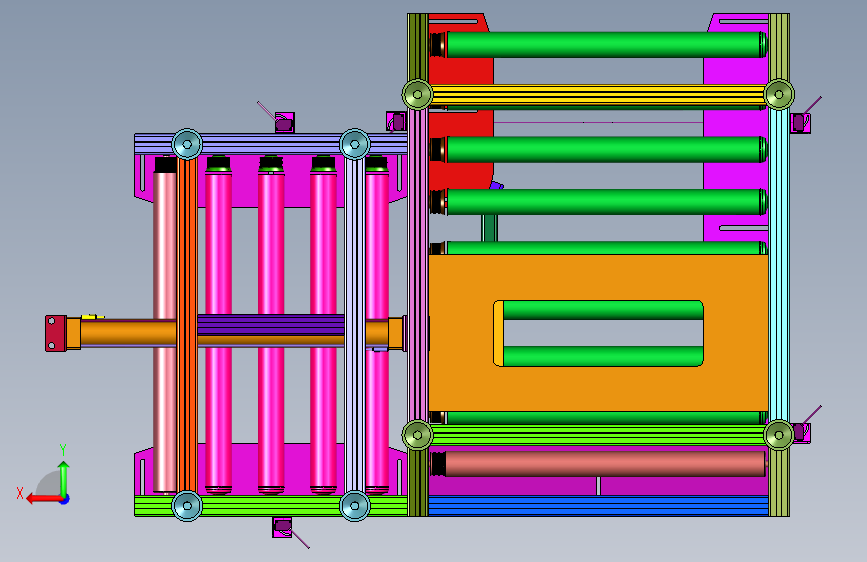867x562 pixels.
Task: Select the orange vertical extrusion on left conveyor
Action: pos(187,325)
